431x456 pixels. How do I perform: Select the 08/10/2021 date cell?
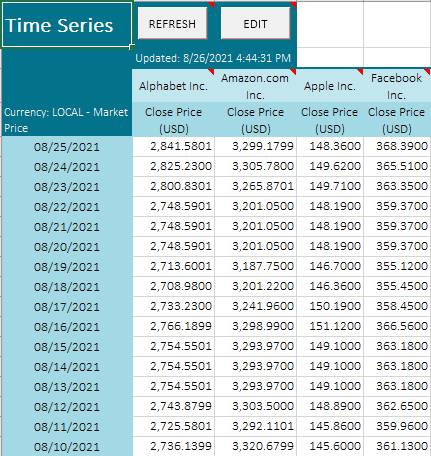67,447
